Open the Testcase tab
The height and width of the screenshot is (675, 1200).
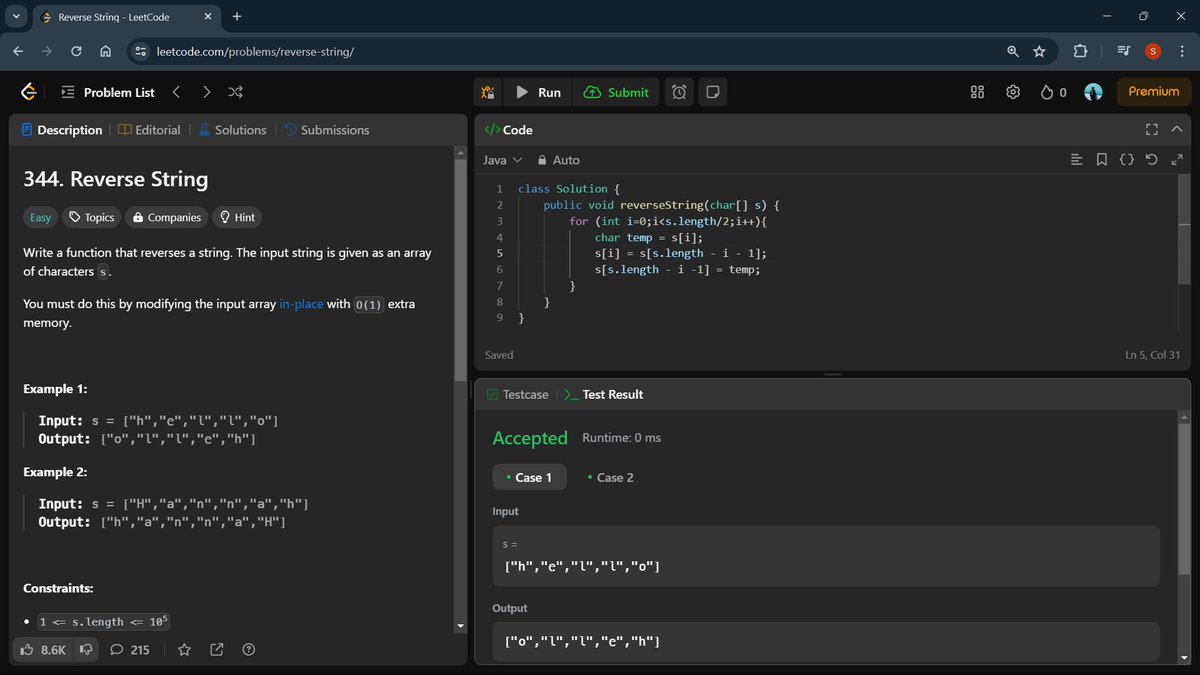point(517,394)
